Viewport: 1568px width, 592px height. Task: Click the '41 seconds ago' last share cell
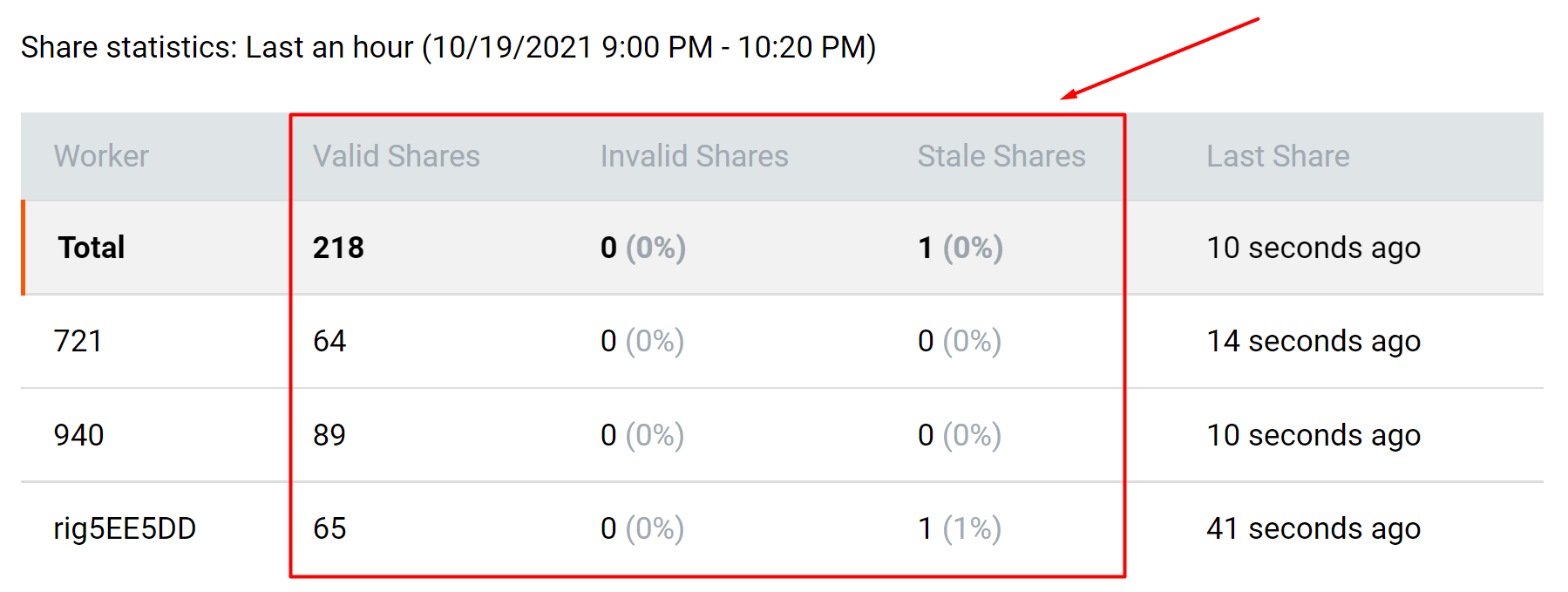(x=1313, y=528)
